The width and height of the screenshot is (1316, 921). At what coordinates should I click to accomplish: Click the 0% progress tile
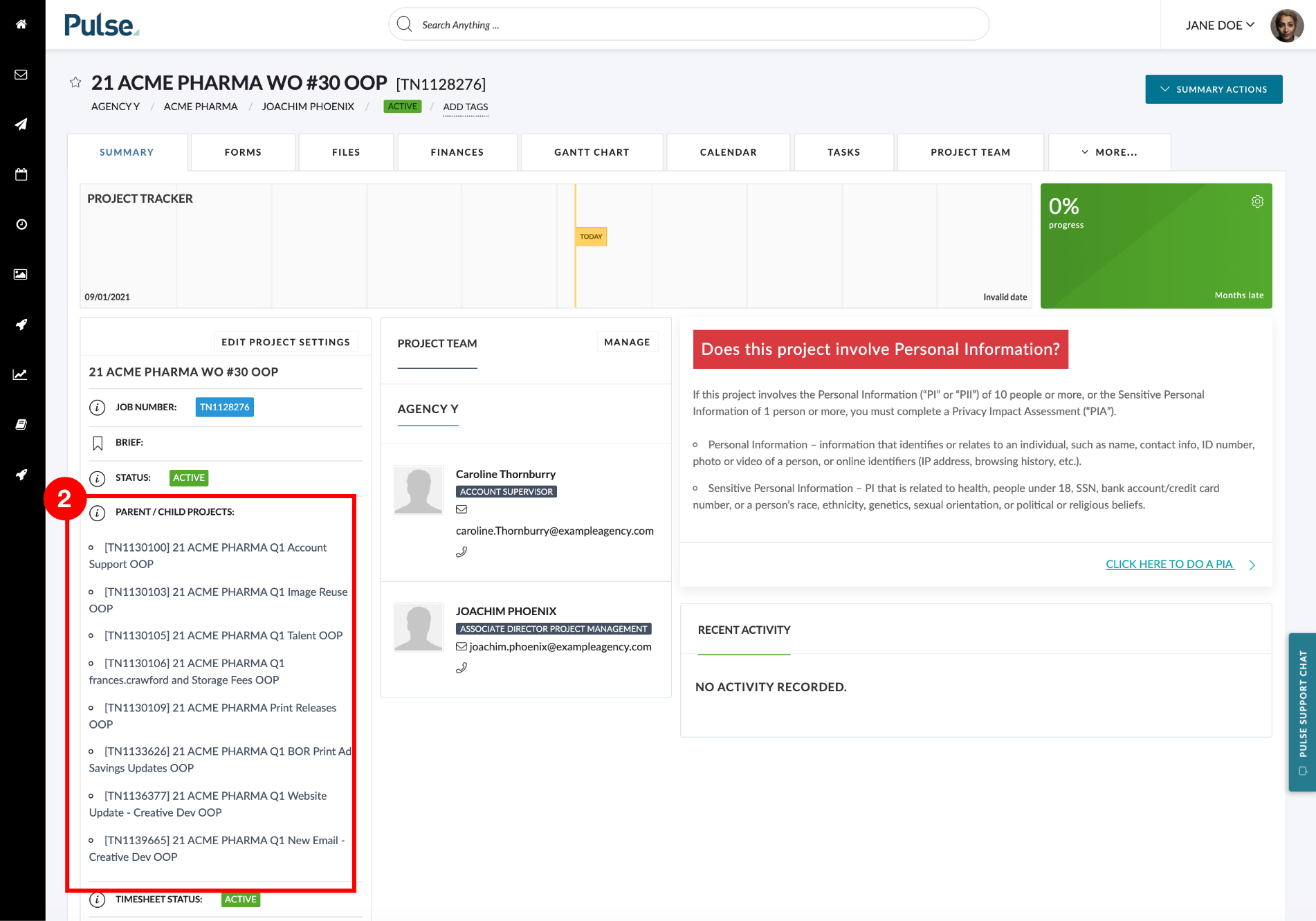pos(1156,246)
